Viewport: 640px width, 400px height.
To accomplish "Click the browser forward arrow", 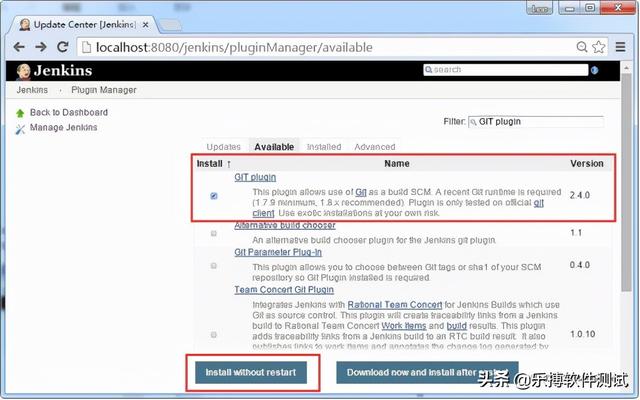I will pyautogui.click(x=41, y=46).
